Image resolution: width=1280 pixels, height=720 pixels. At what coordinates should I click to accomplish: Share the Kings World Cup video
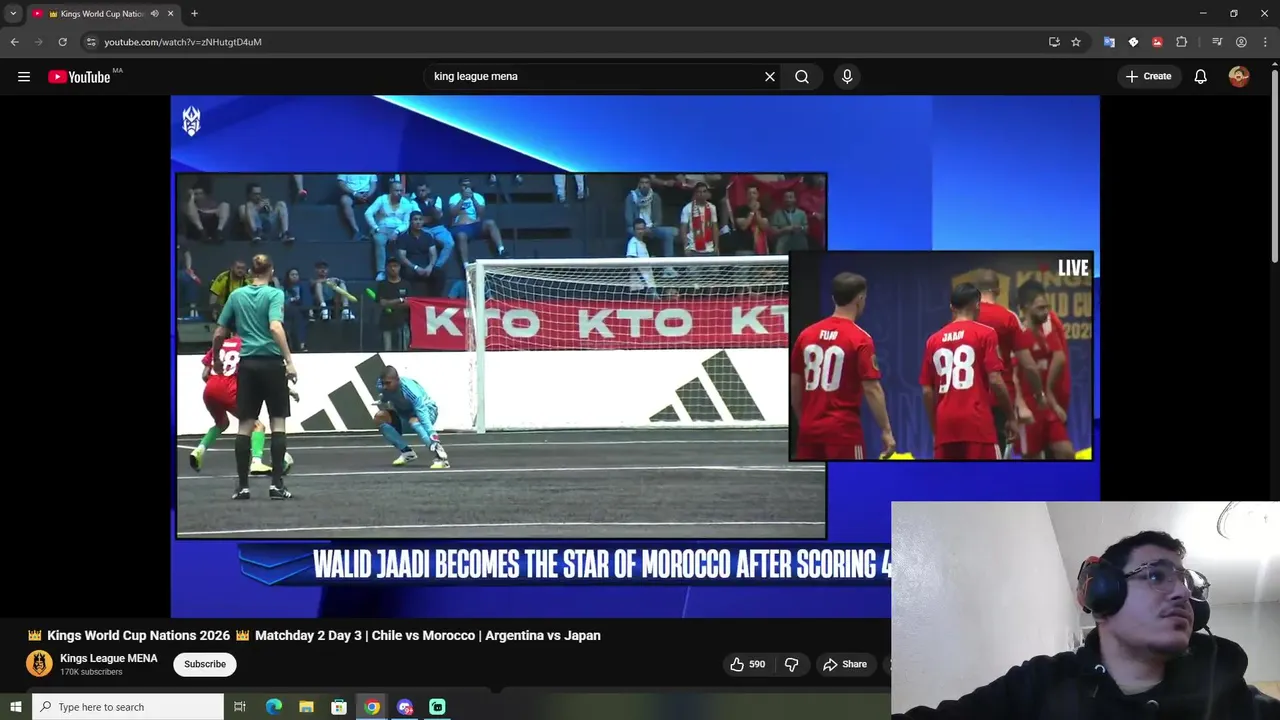[x=845, y=664]
